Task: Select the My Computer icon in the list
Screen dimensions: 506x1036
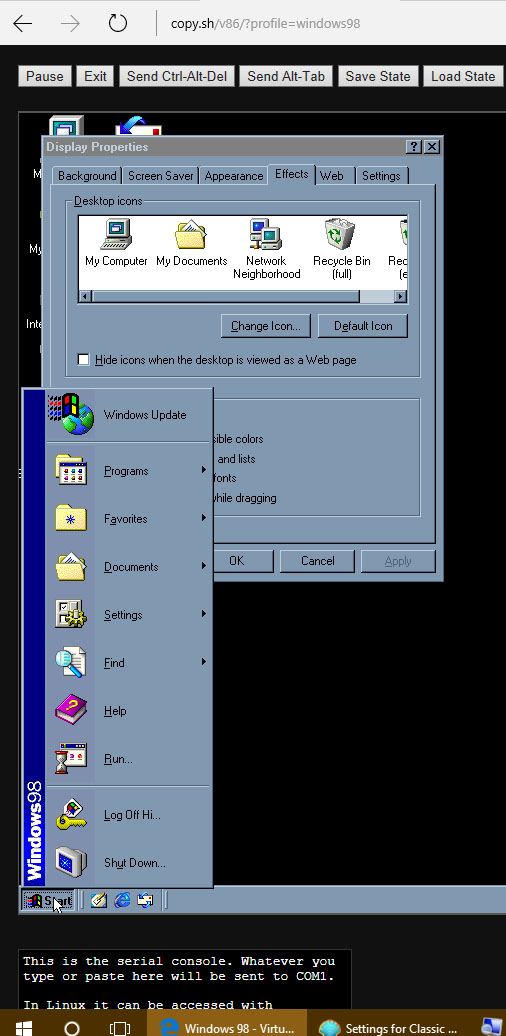Action: (116, 243)
